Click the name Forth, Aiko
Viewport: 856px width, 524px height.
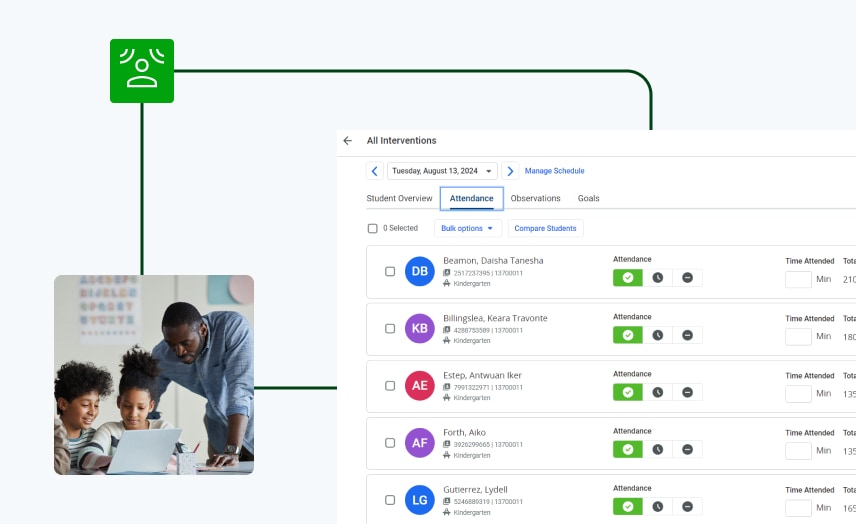[464, 432]
